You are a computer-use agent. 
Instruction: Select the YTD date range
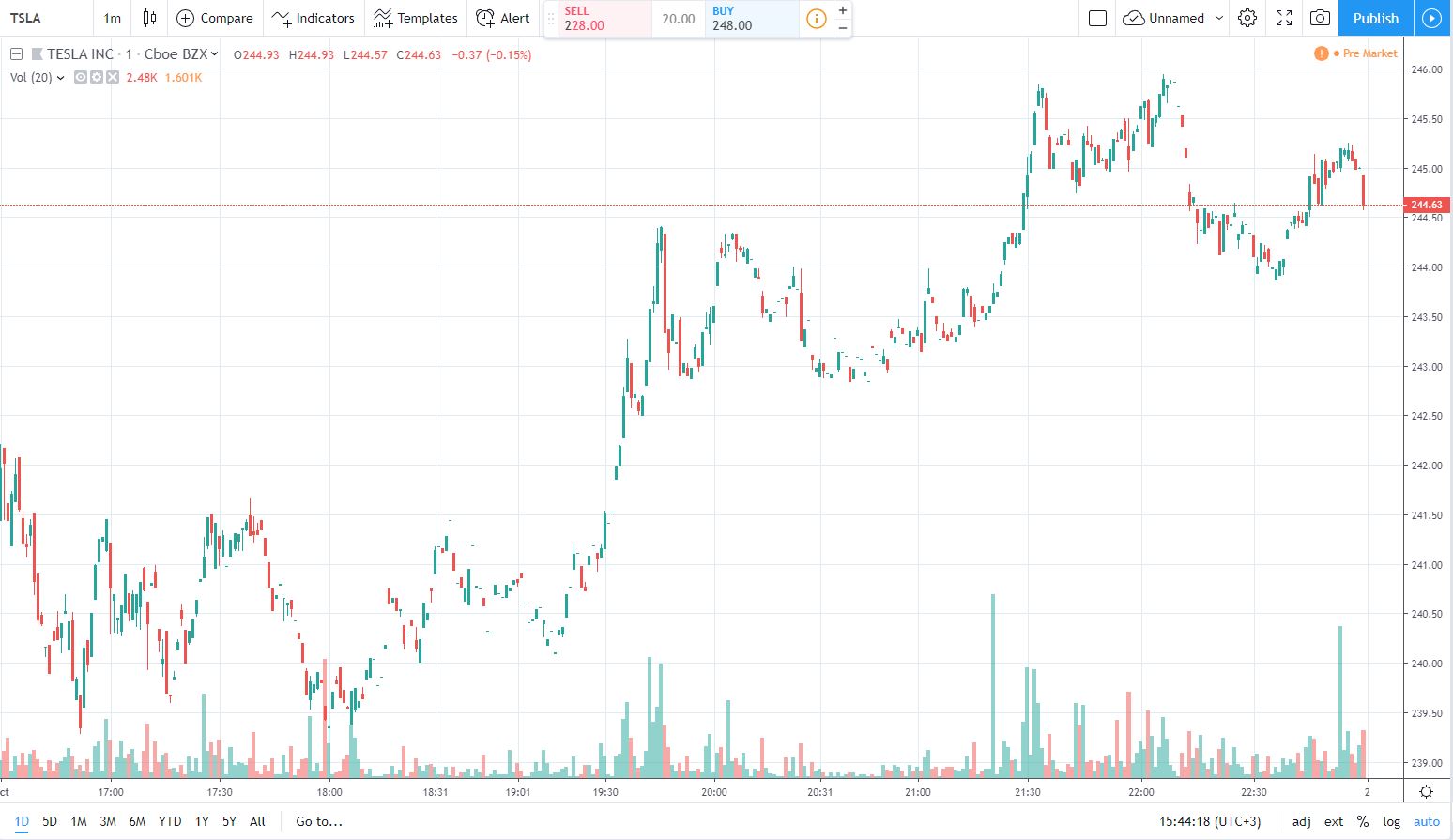pyautogui.click(x=170, y=821)
